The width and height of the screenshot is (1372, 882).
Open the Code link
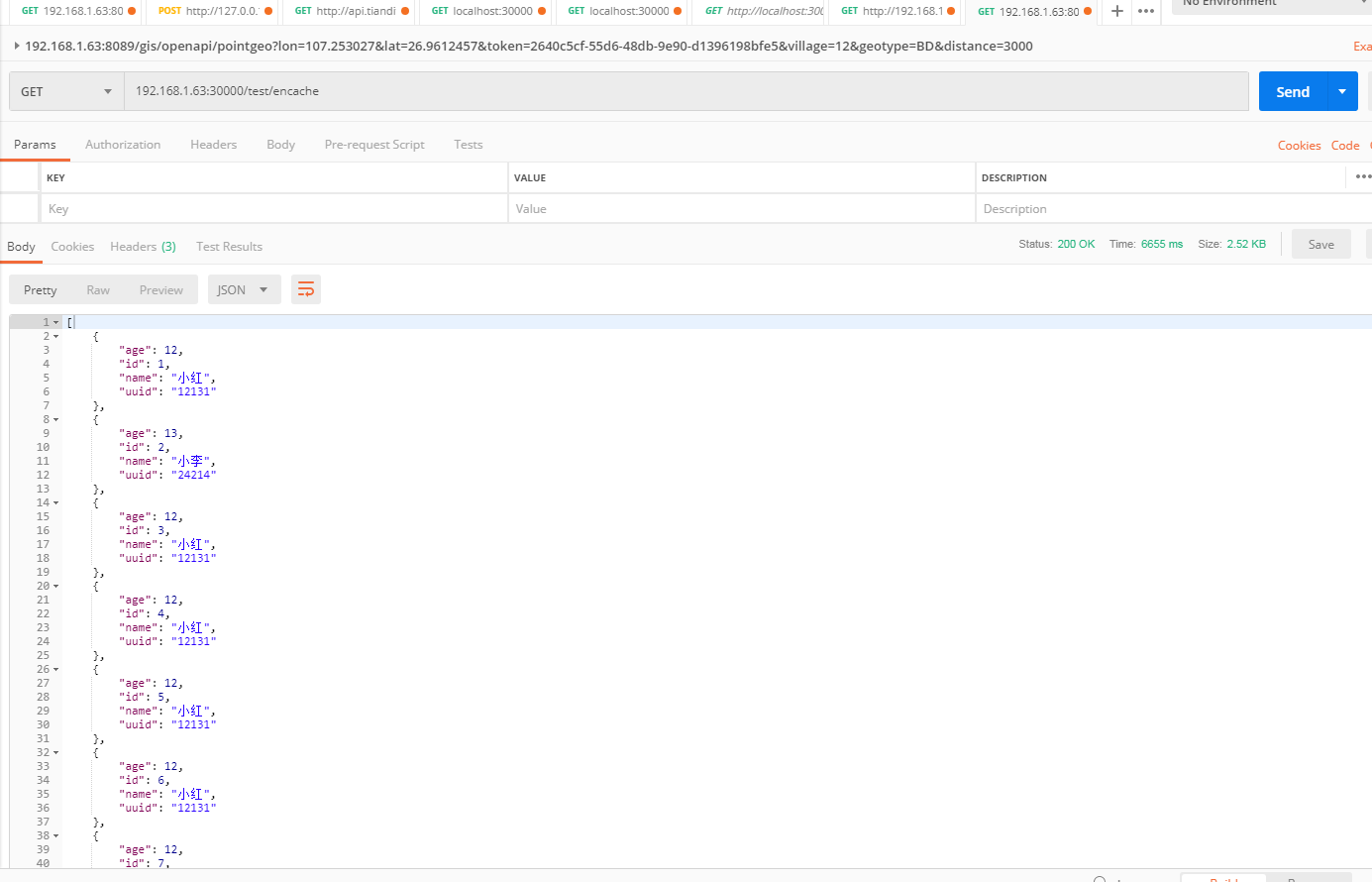pos(1345,145)
